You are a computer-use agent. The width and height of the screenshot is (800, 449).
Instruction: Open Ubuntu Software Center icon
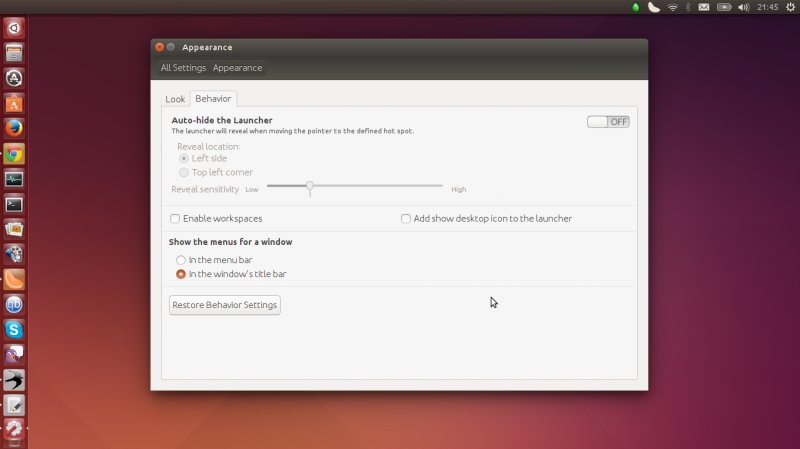pos(14,103)
